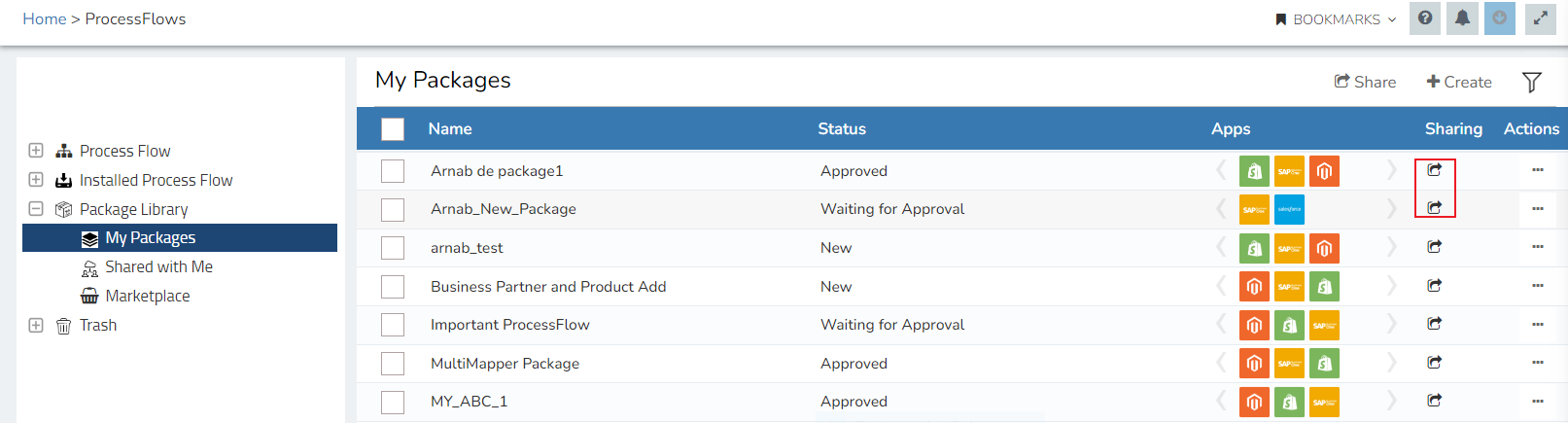Click the help question mark icon
The image size is (1568, 423).
click(x=1425, y=18)
